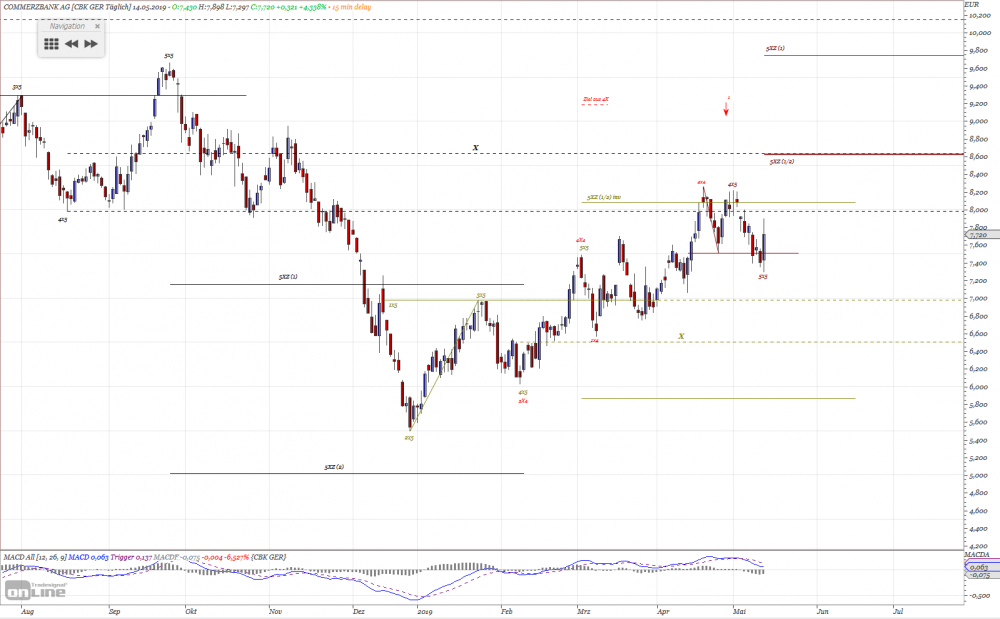Open the grid overview icon in Navigation panel

pos(51,44)
